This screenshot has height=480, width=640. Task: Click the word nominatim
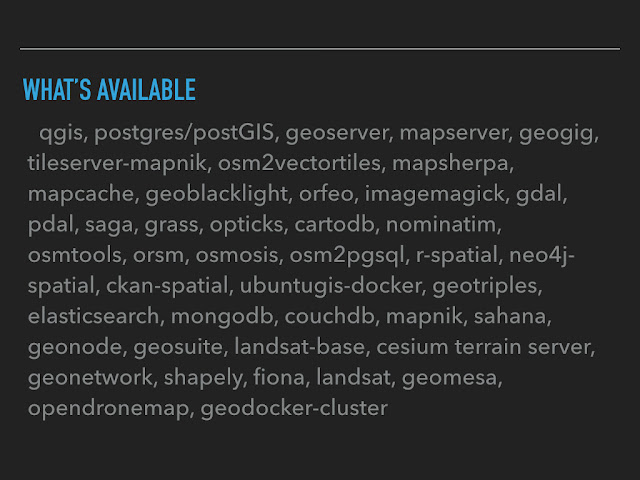click(x=441, y=224)
